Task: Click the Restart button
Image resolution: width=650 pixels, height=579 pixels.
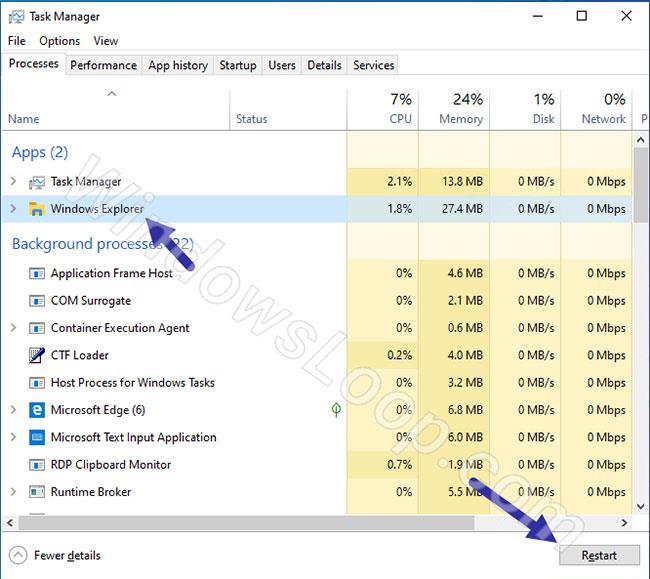Action: pyautogui.click(x=599, y=555)
